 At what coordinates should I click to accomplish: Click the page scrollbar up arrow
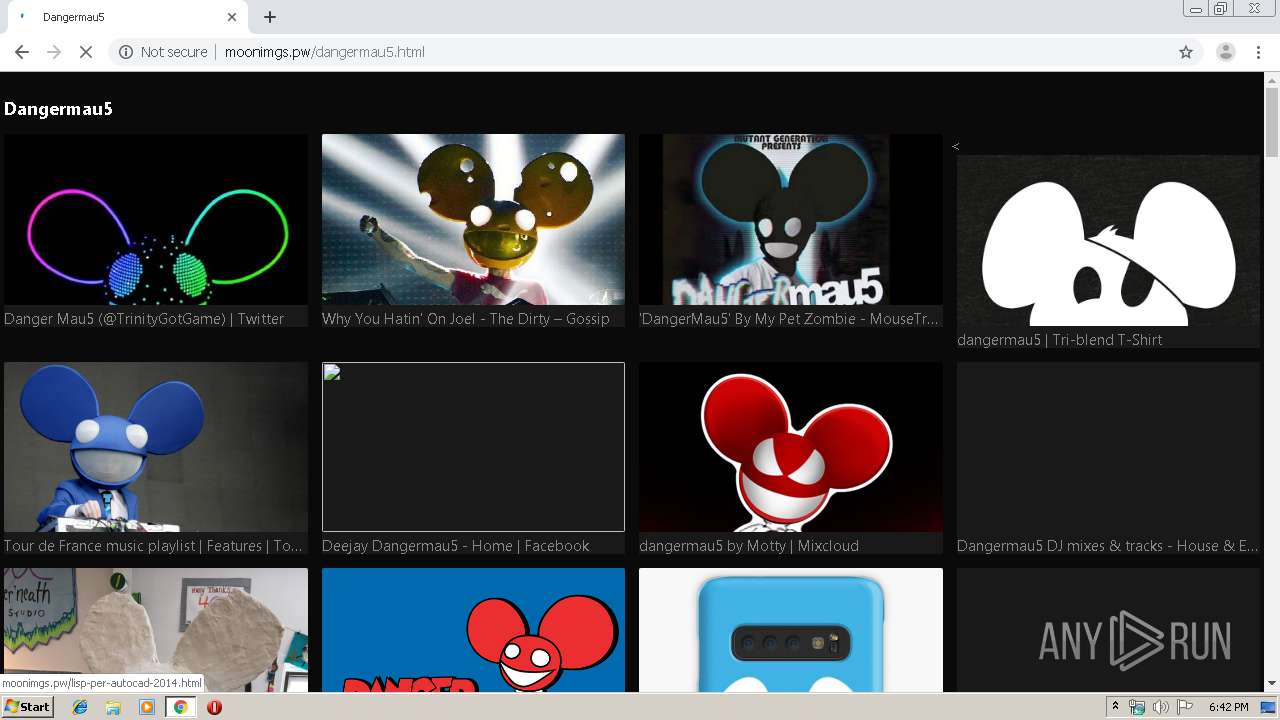coord(1272,80)
